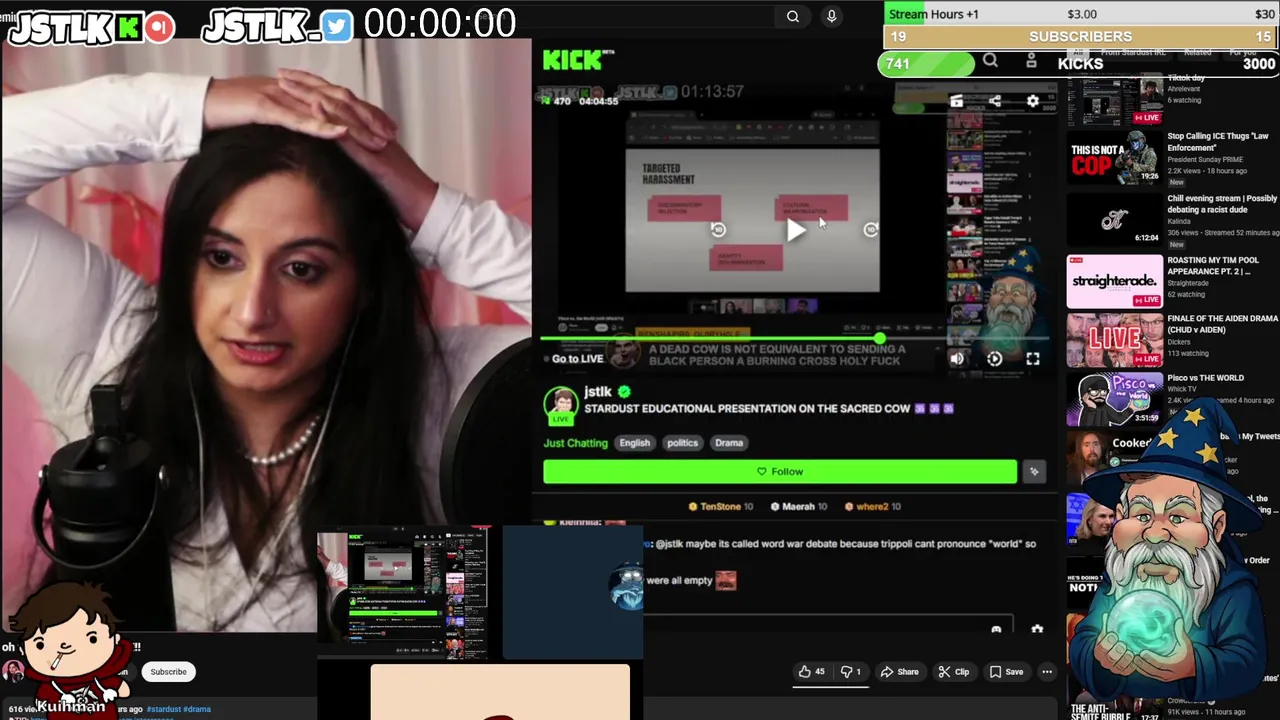Select the politics tag
This screenshot has width=1280, height=720.
click(682, 443)
